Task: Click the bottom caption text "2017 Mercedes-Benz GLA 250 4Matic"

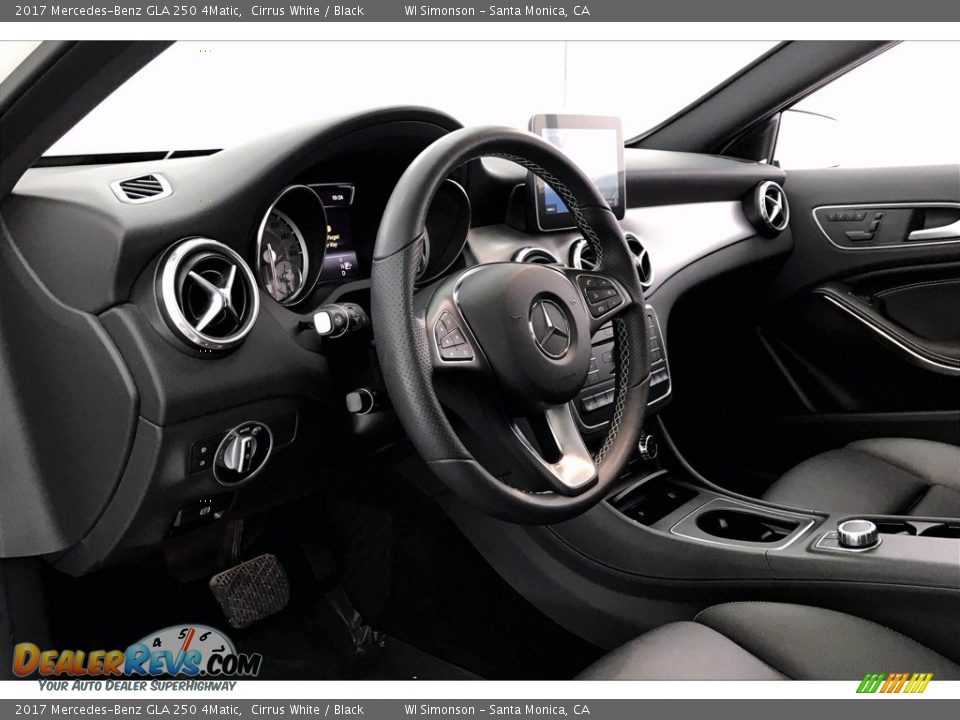Action: tap(127, 710)
